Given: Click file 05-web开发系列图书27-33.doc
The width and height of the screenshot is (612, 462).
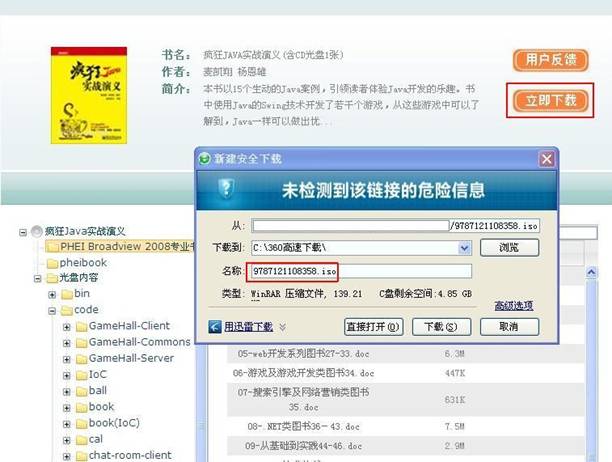Looking at the screenshot, I should click(x=303, y=354).
